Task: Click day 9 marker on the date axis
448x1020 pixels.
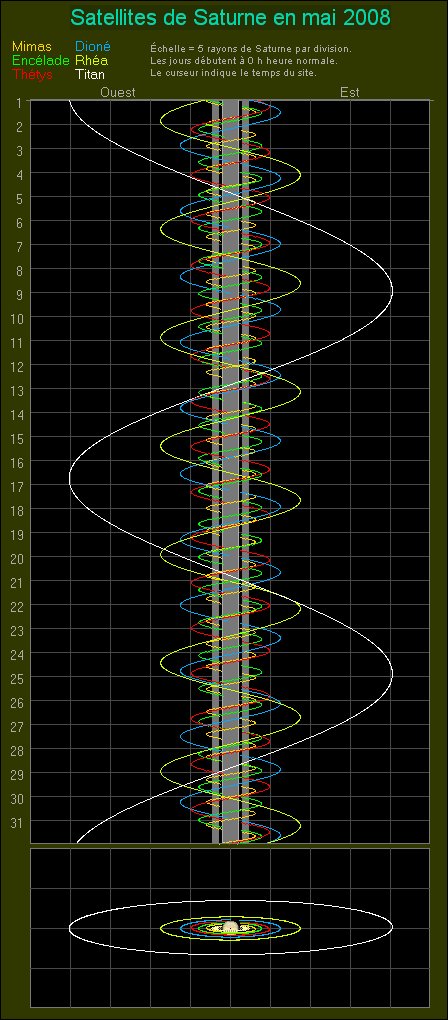Action: click(20, 295)
